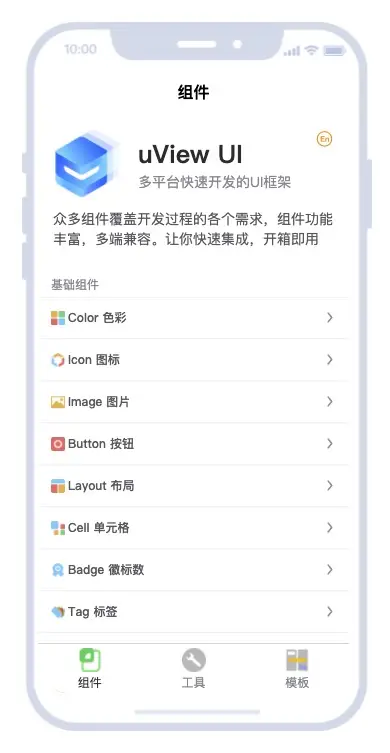Switch to the 模板 tab
Viewport: 390px width, 753px height.
click(297, 668)
